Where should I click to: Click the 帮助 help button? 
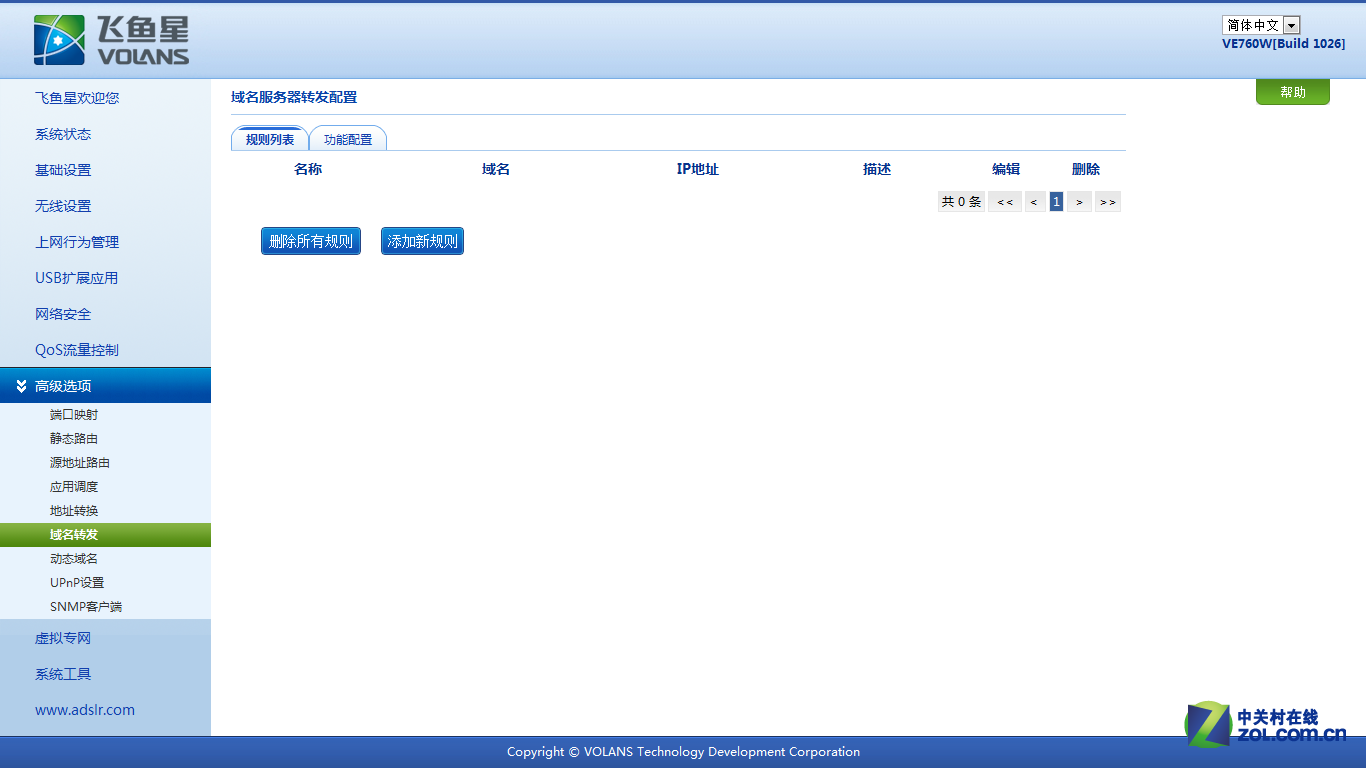(1293, 92)
